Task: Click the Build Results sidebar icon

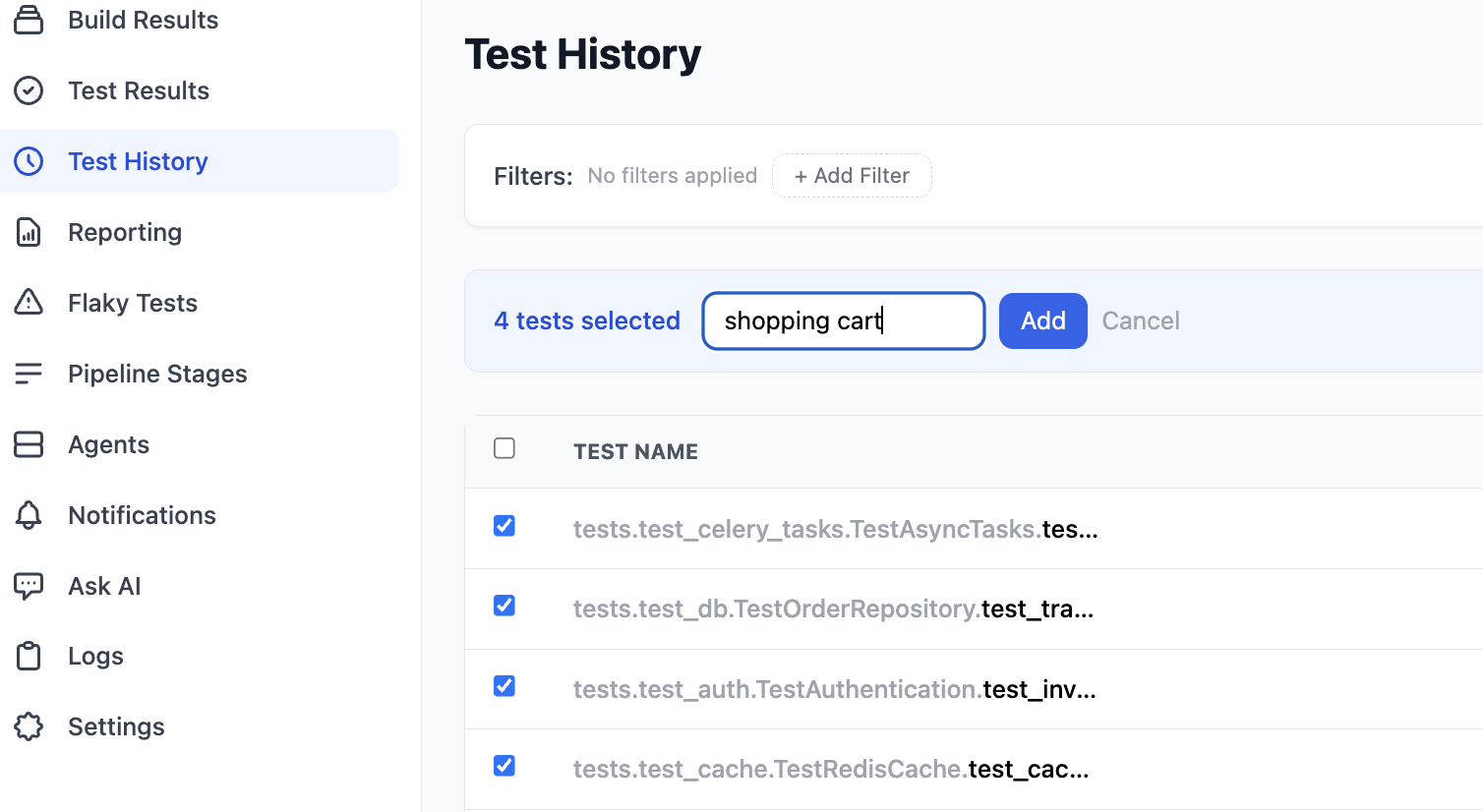Action: coord(29,20)
